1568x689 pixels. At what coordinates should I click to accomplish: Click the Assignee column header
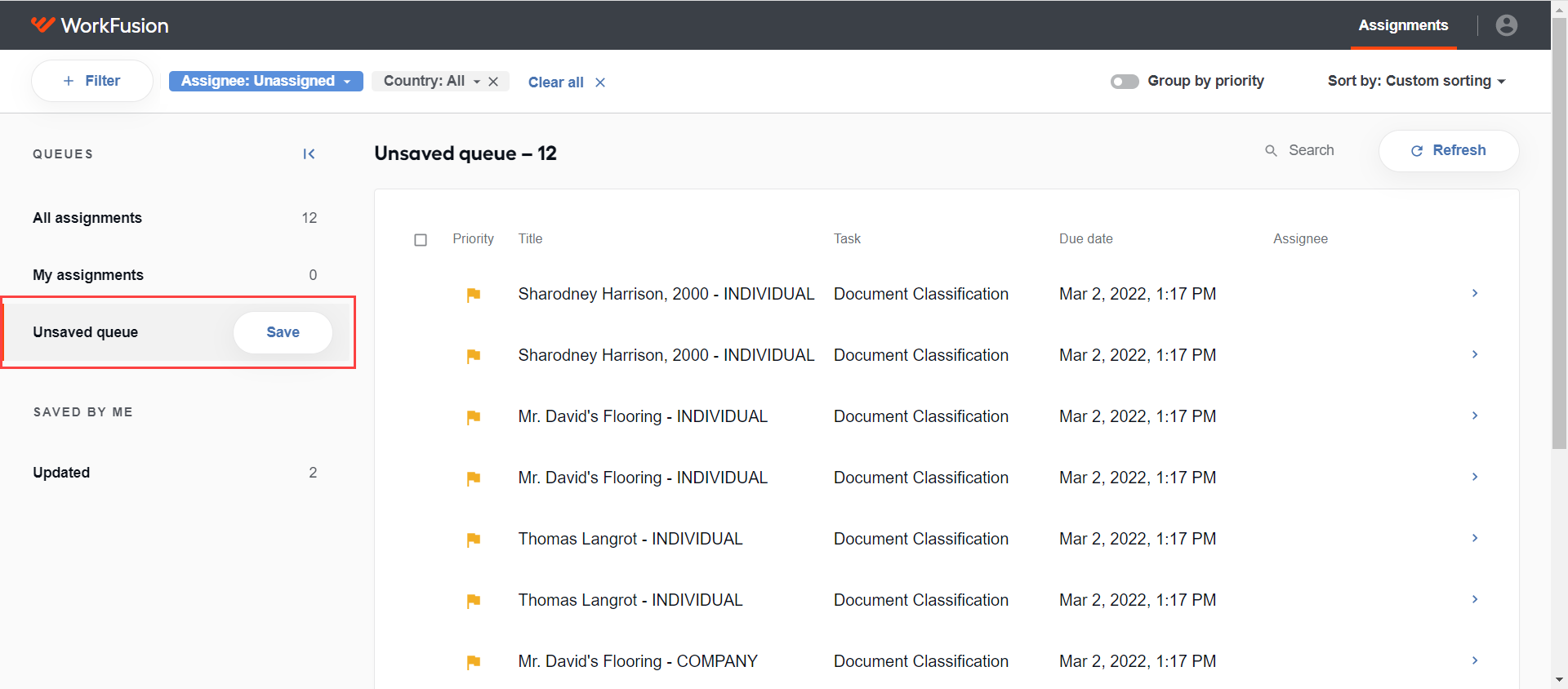(x=1300, y=239)
